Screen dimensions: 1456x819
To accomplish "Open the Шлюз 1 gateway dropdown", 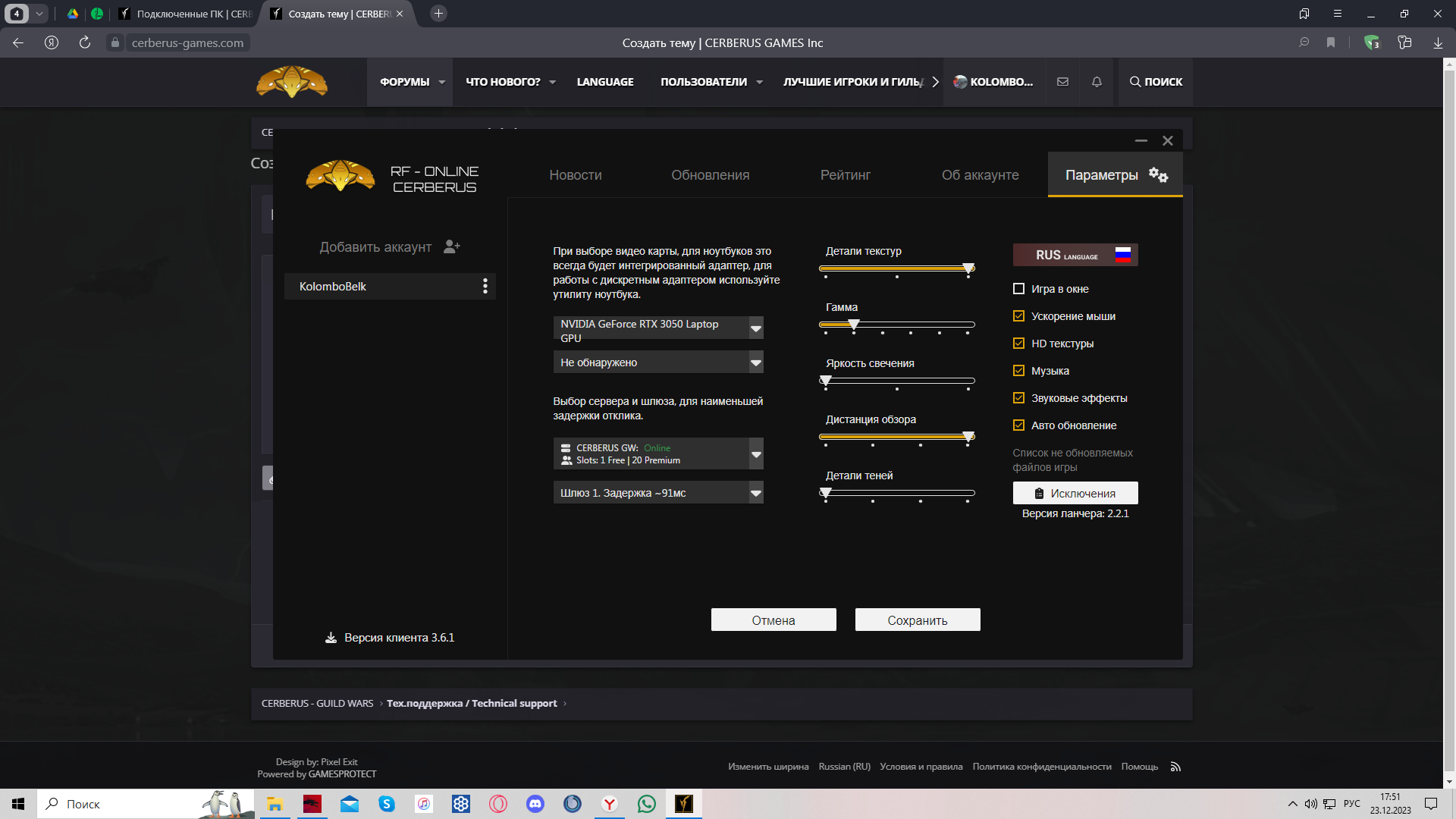I will click(756, 493).
